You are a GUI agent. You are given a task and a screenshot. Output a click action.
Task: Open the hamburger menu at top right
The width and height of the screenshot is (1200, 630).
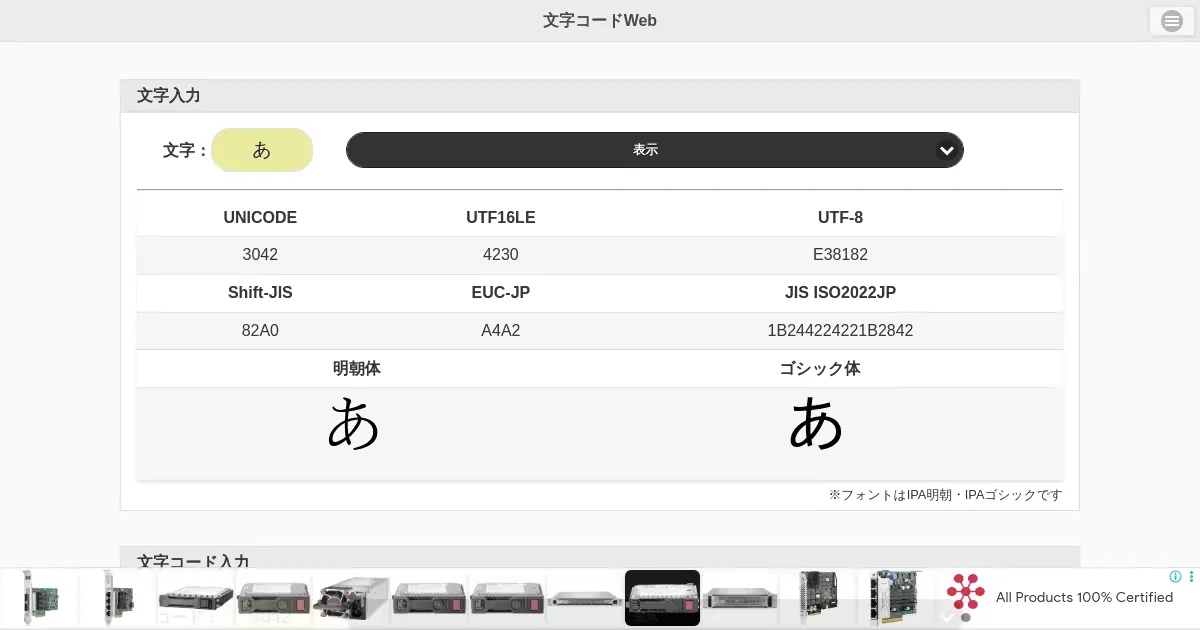click(x=1171, y=21)
